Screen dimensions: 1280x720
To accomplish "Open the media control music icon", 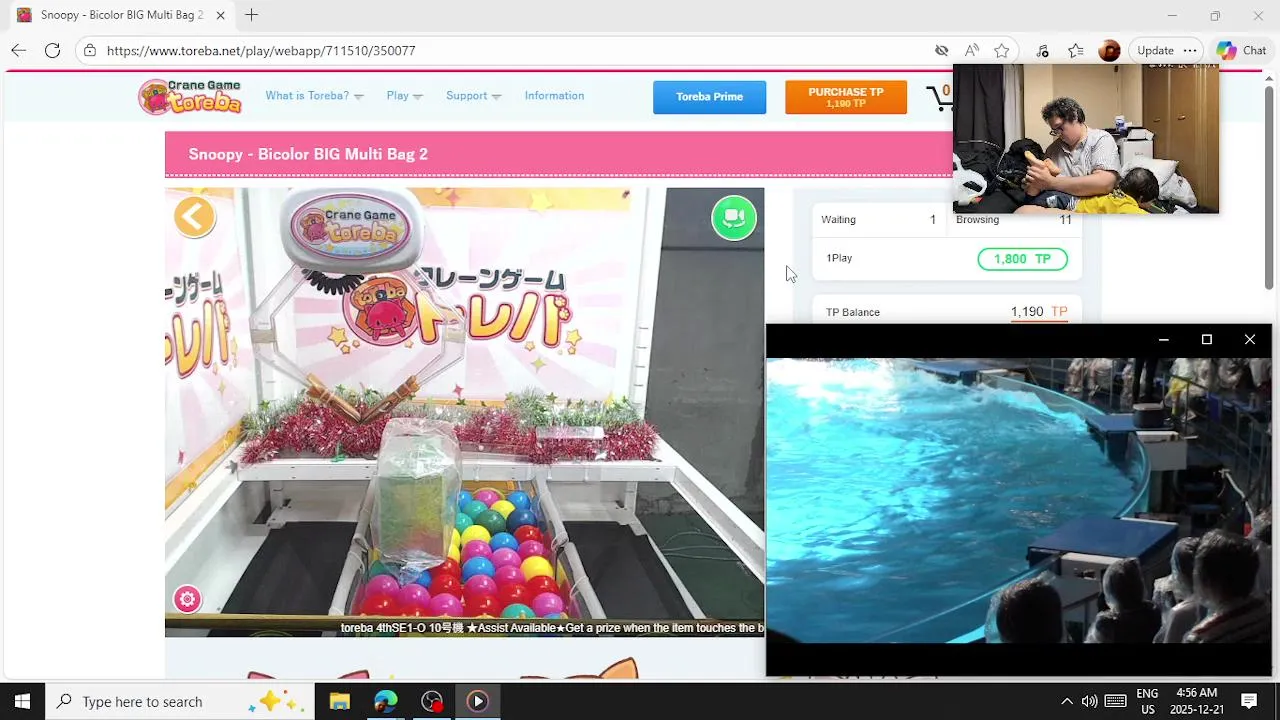I will click(x=1042, y=50).
